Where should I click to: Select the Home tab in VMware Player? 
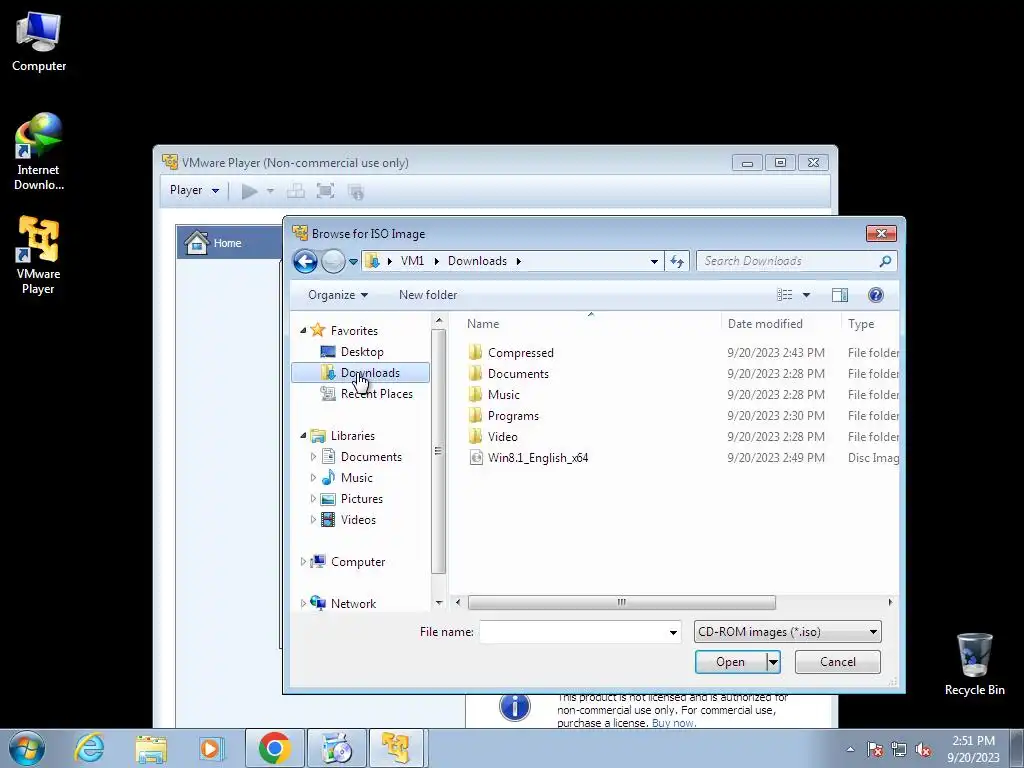pyautogui.click(x=229, y=243)
